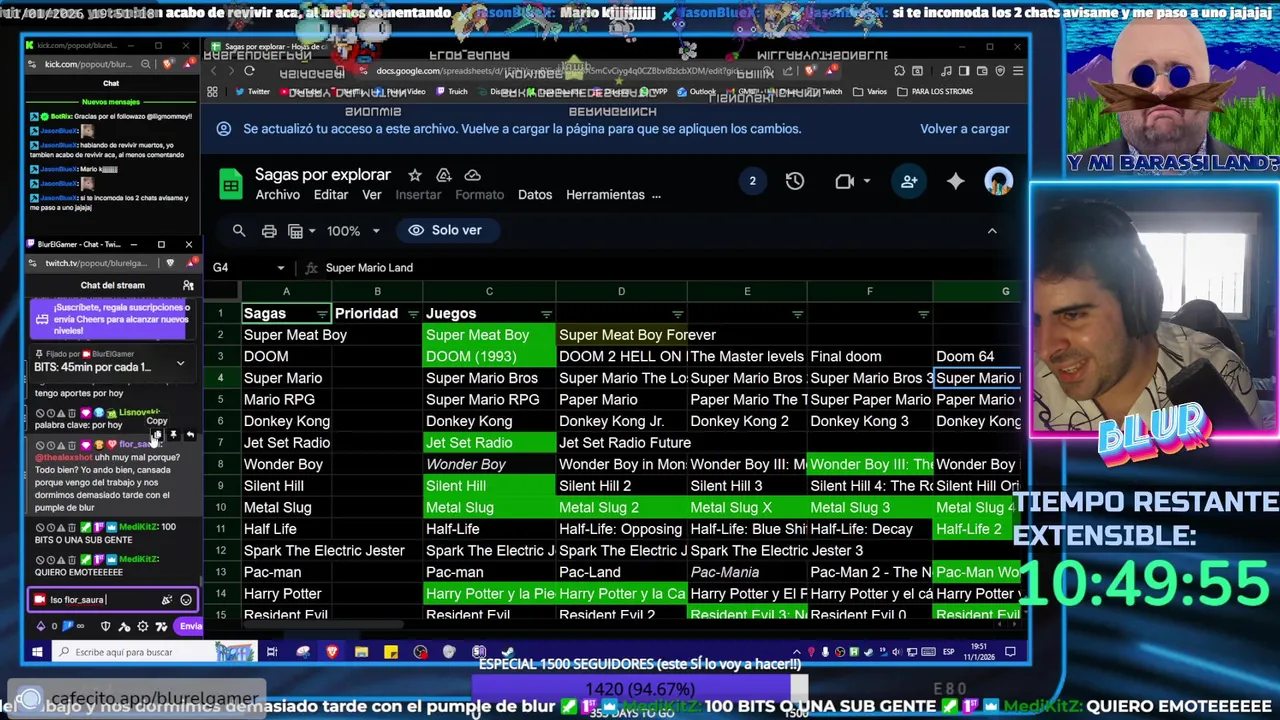
Task: Toggle filter on Sagas column
Action: pyautogui.click(x=322, y=314)
